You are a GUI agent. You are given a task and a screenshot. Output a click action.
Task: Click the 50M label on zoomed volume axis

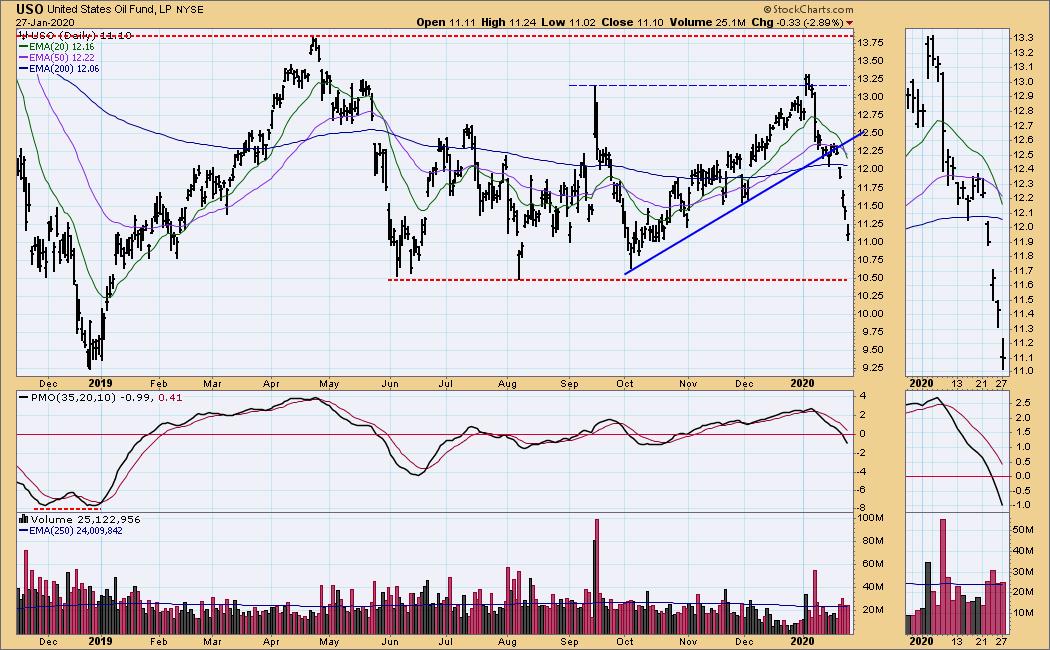[x=1023, y=530]
